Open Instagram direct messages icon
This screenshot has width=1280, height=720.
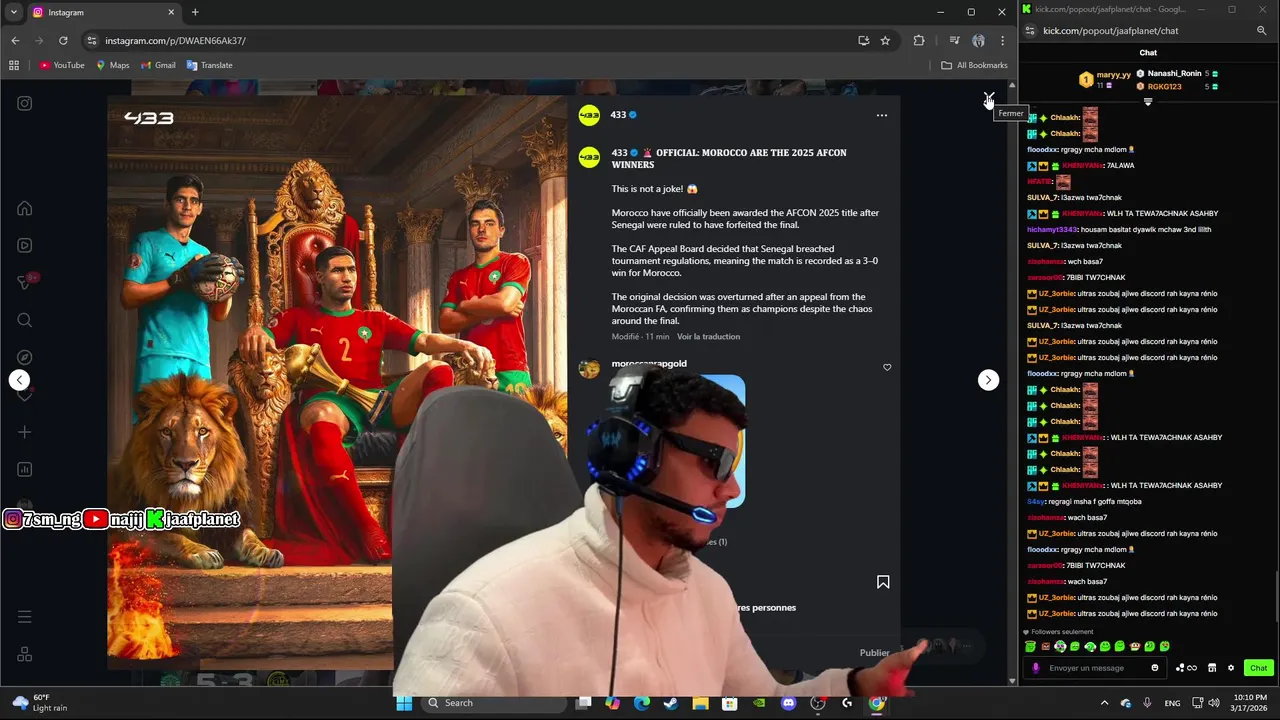point(25,282)
